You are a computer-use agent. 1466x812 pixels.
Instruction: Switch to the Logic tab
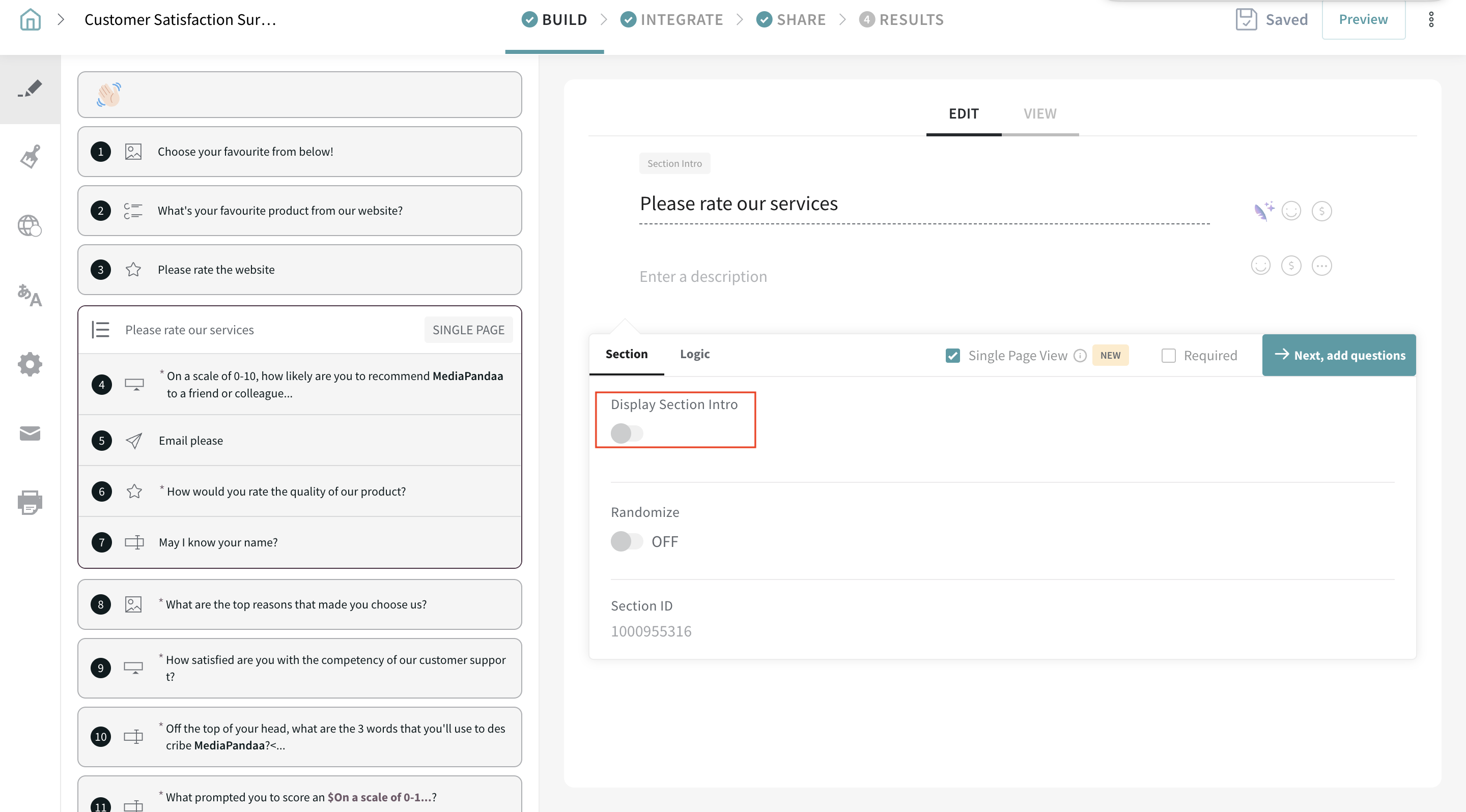pyautogui.click(x=694, y=354)
